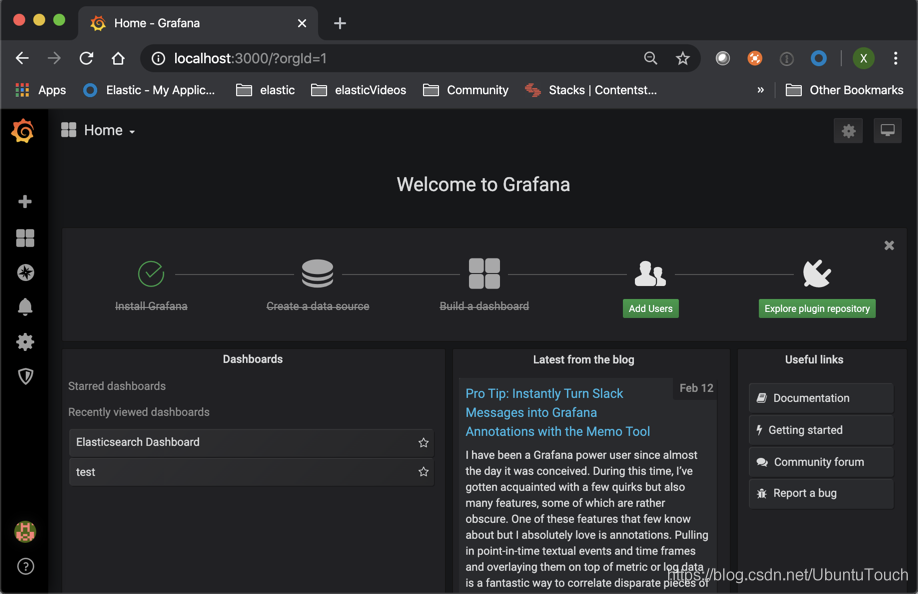Click the orange extension icon in toolbar
Screen dimensions: 918x594
[755, 58]
